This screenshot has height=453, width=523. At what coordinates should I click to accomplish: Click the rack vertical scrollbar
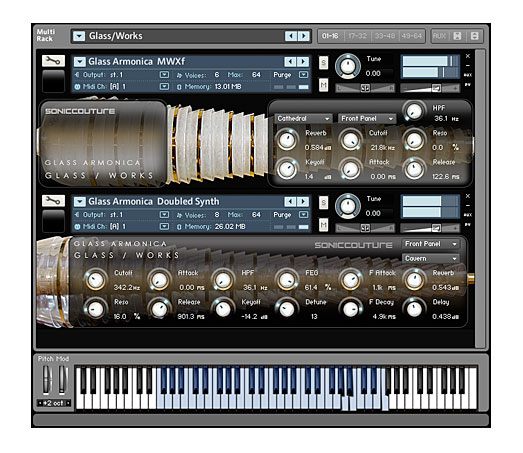(x=480, y=198)
